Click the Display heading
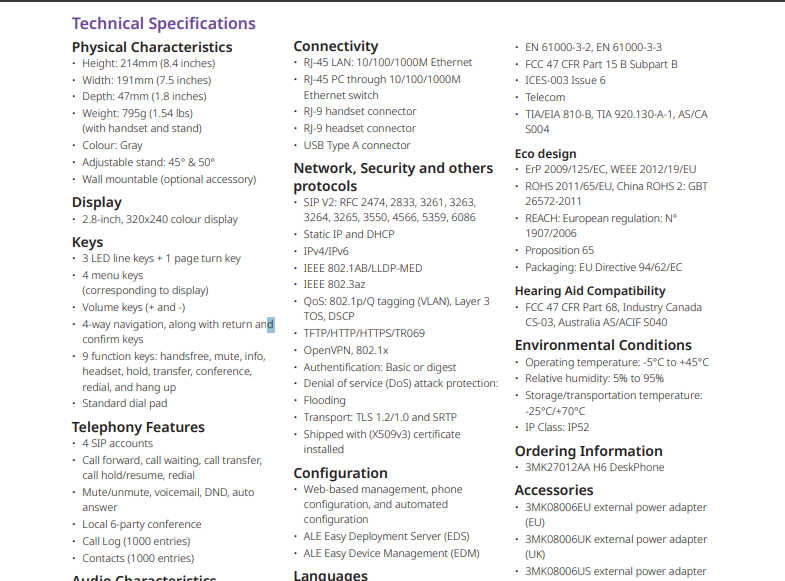This screenshot has height=581, width=785. click(97, 202)
